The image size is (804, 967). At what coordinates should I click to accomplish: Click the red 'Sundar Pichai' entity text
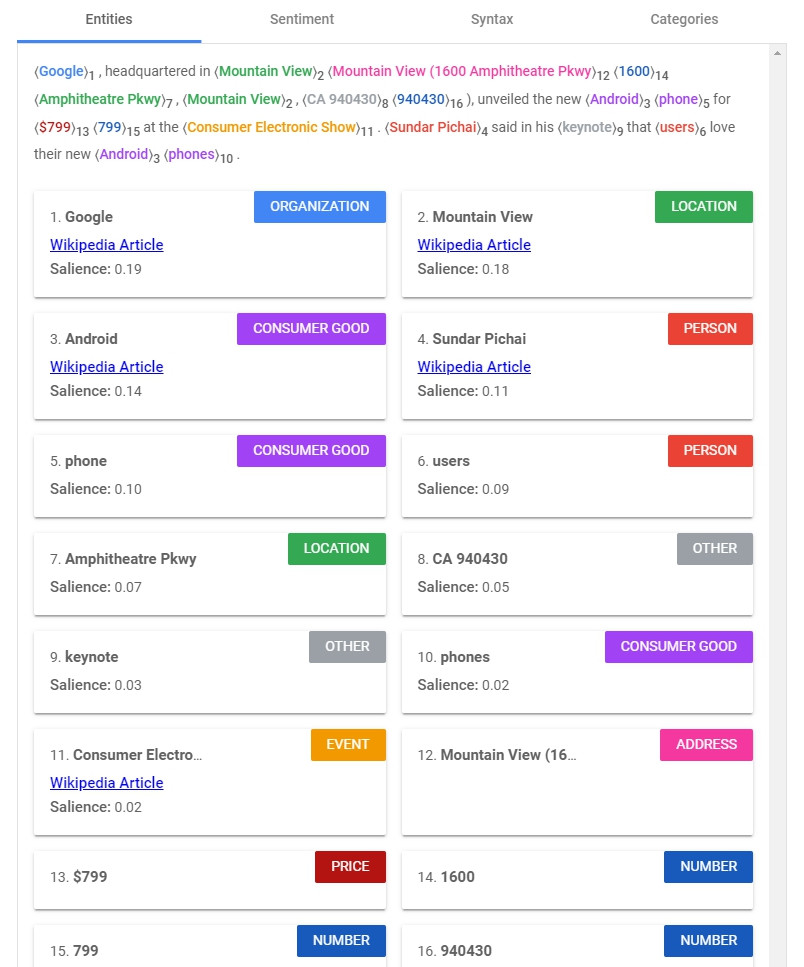[x=433, y=128]
